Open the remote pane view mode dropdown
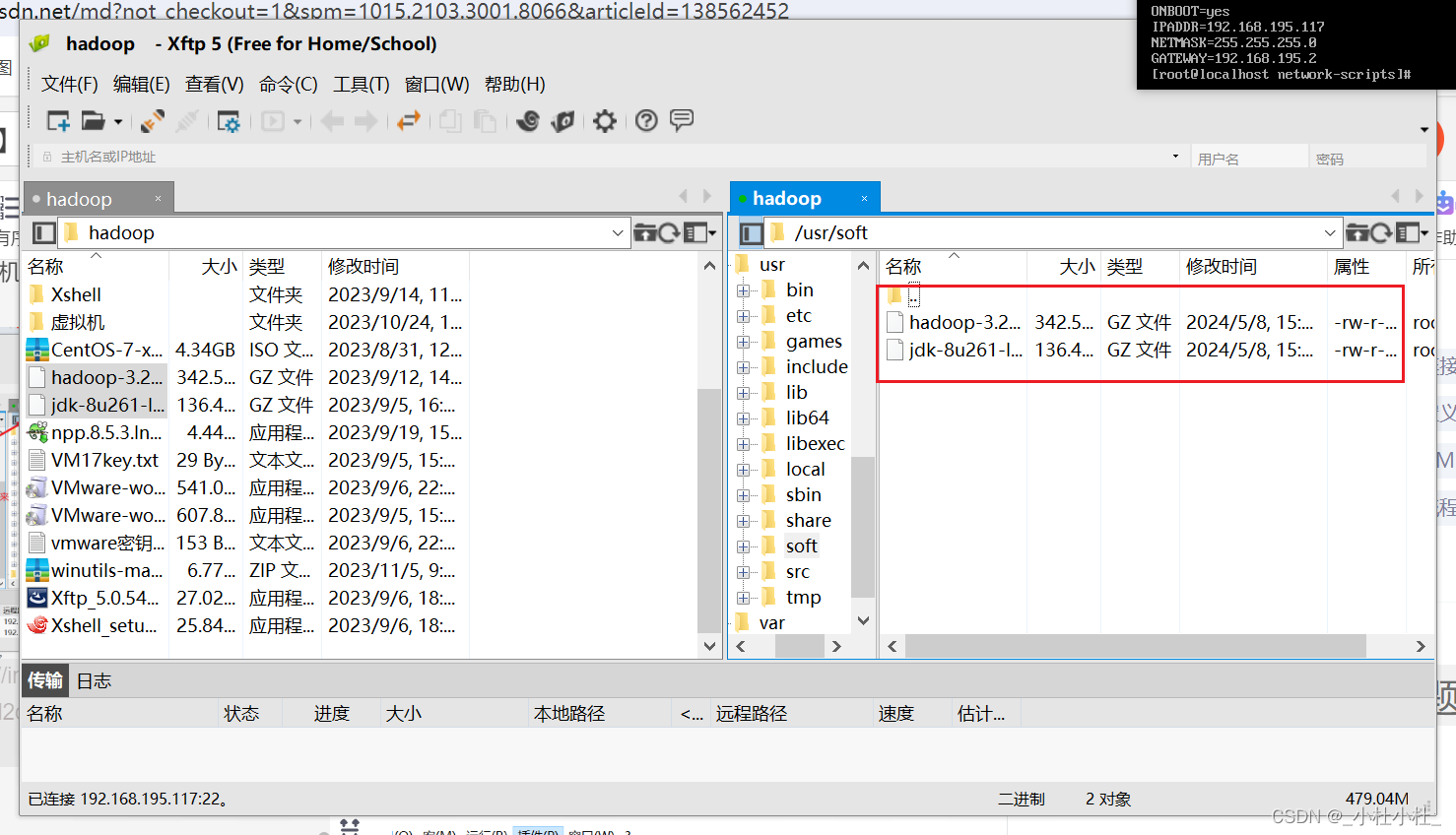Screen dimensions: 1456x835 pos(1413,233)
